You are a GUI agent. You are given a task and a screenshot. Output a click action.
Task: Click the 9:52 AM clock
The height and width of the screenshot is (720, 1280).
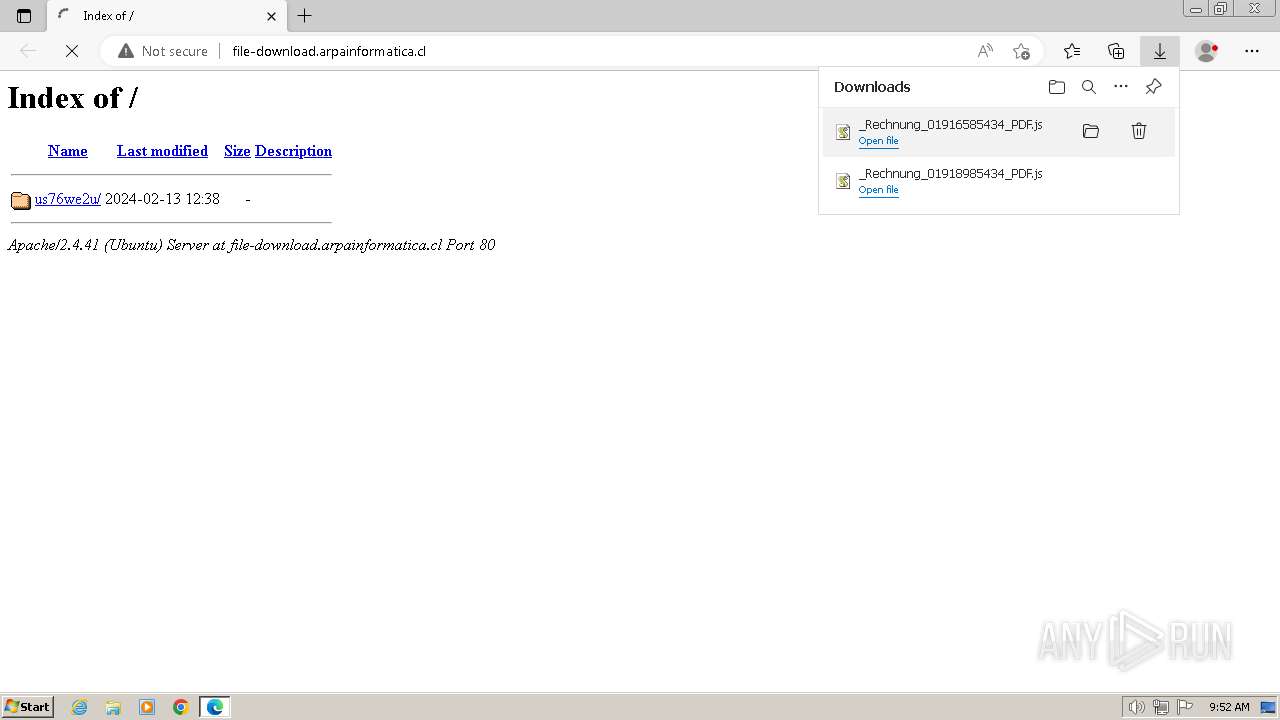tap(1229, 707)
